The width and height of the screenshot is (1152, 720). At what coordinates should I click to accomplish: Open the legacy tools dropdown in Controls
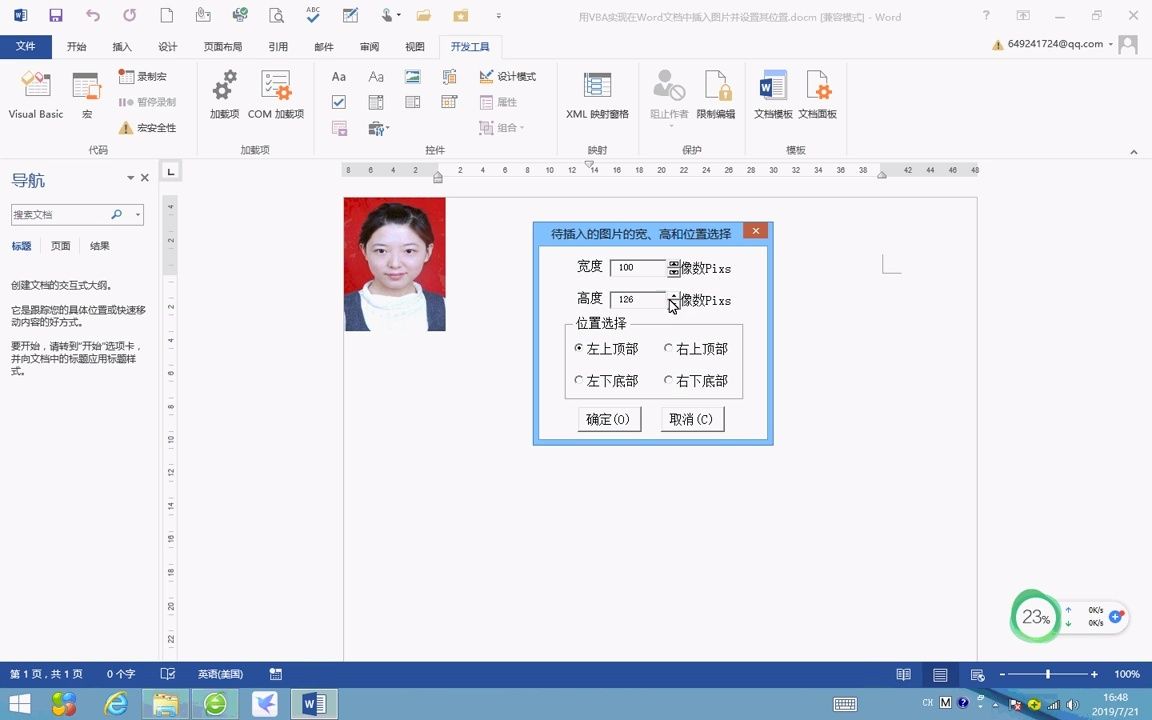click(379, 129)
